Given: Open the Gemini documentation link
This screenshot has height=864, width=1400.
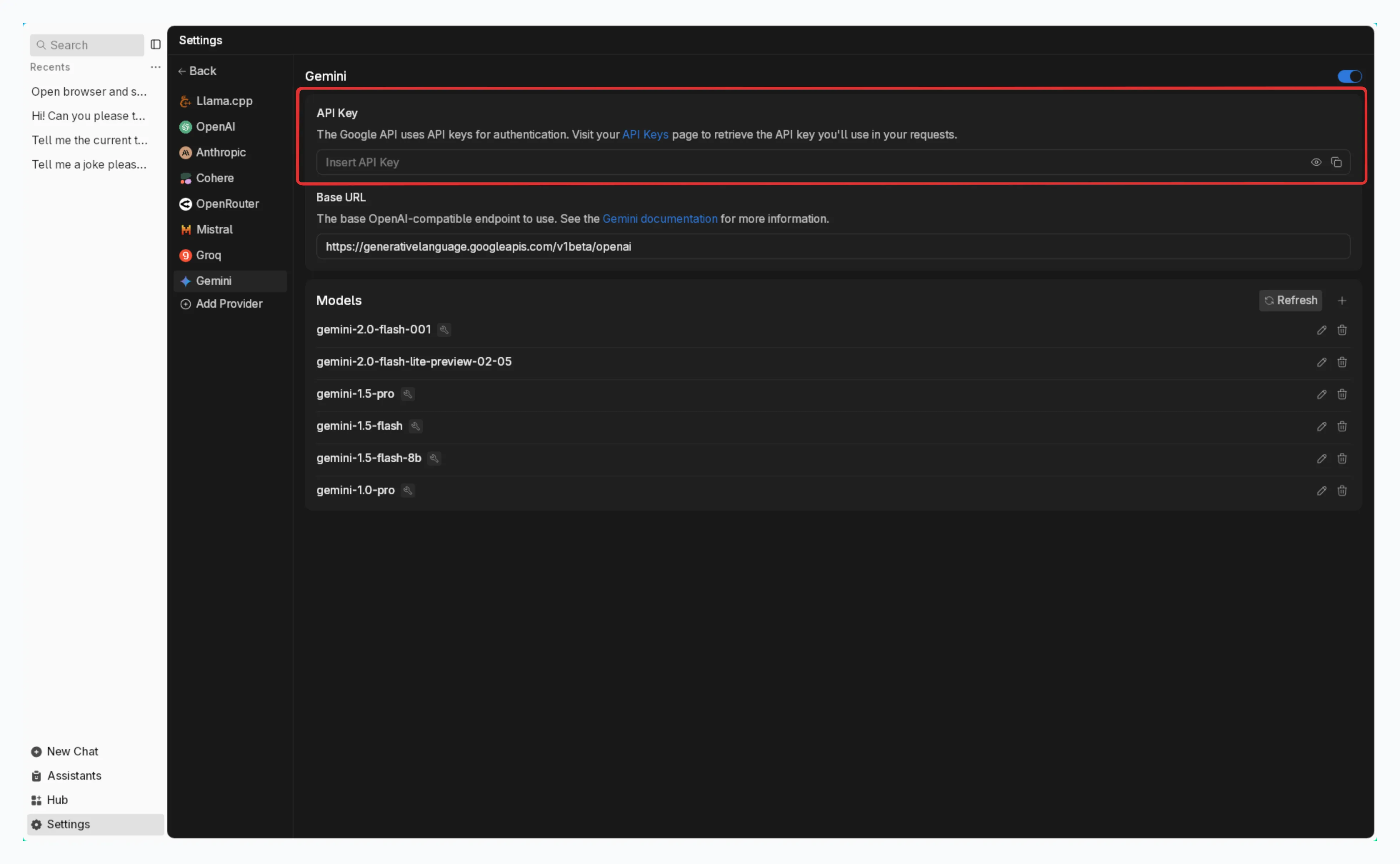Looking at the screenshot, I should click(x=659, y=219).
